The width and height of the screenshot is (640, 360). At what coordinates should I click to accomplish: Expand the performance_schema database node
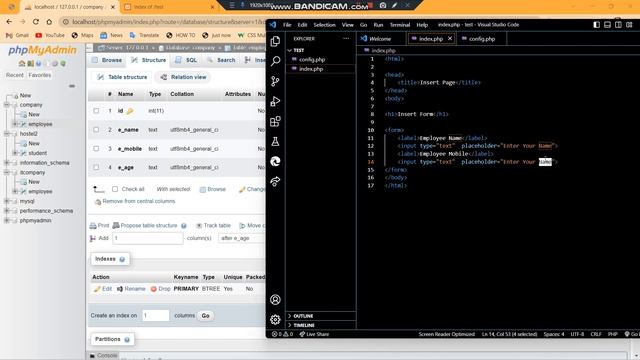tap(7, 211)
